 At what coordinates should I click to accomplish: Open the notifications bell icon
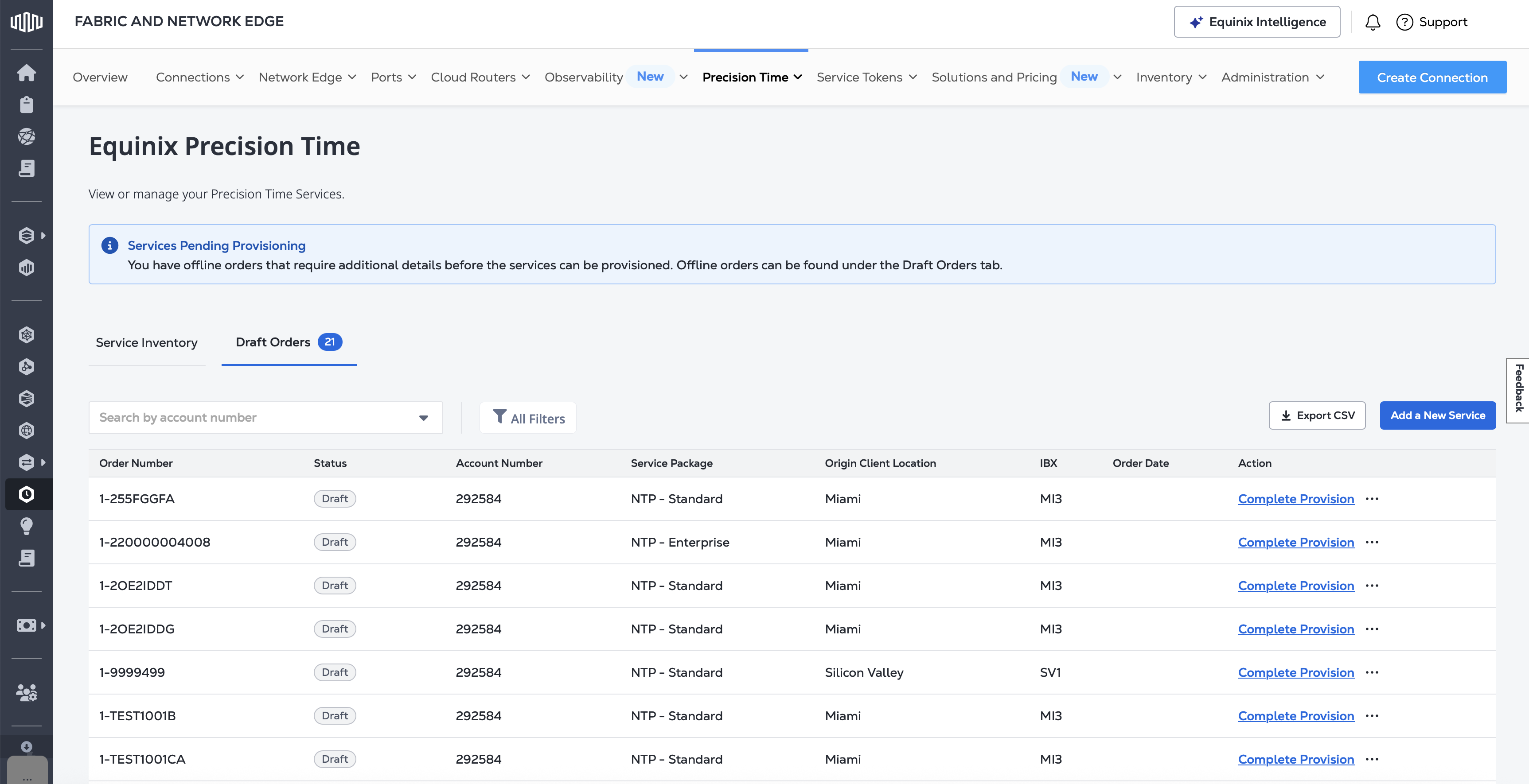tap(1372, 22)
